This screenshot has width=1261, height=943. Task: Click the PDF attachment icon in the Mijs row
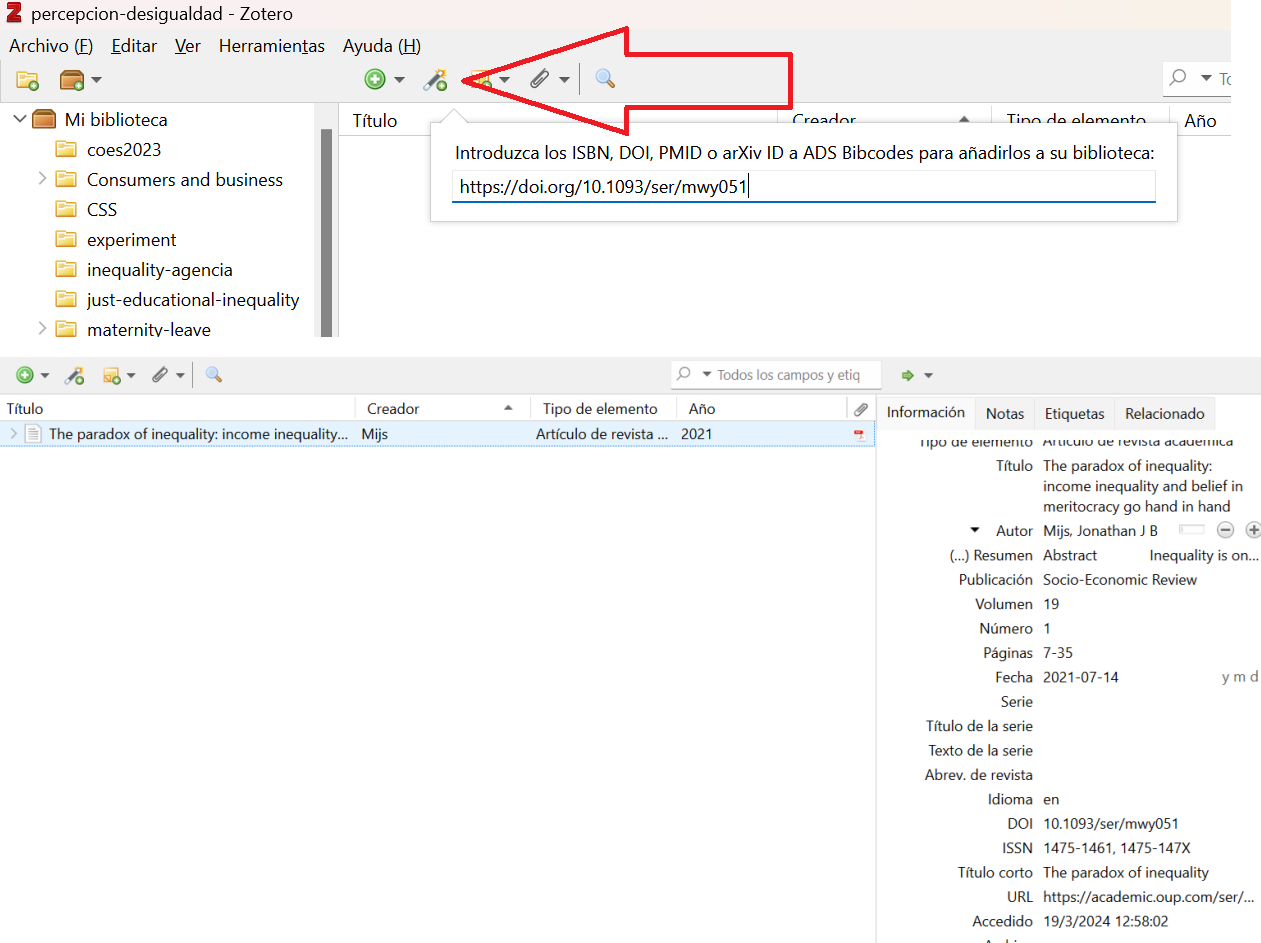click(858, 434)
